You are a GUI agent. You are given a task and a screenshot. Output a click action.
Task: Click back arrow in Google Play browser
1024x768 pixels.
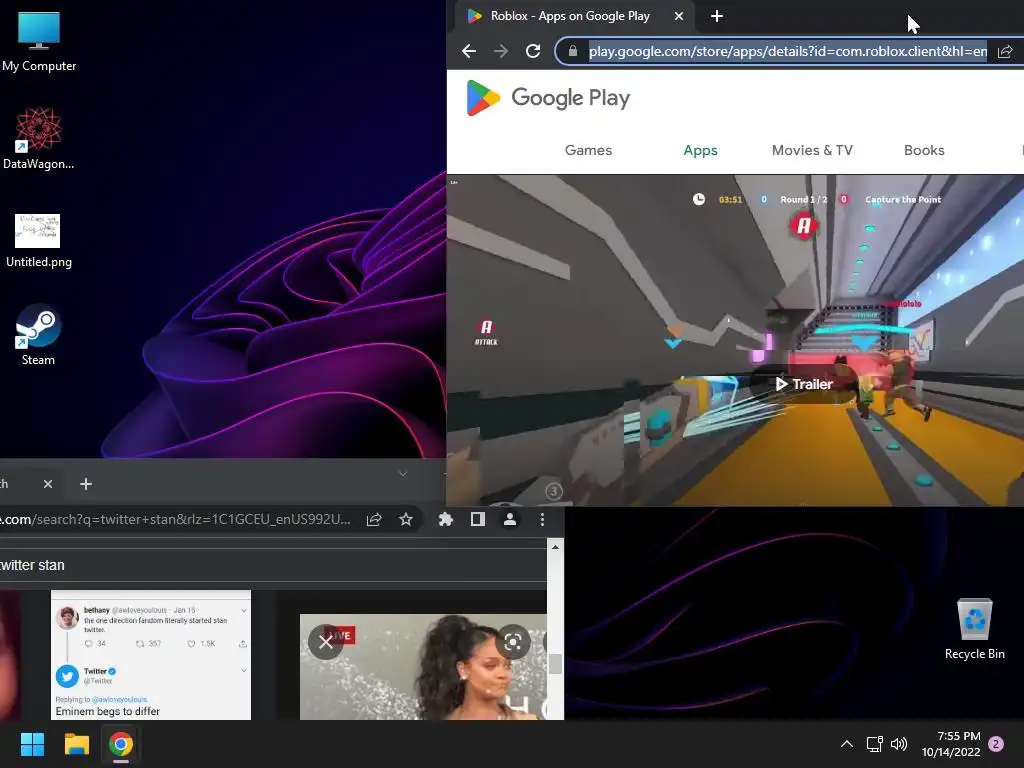pyautogui.click(x=468, y=51)
